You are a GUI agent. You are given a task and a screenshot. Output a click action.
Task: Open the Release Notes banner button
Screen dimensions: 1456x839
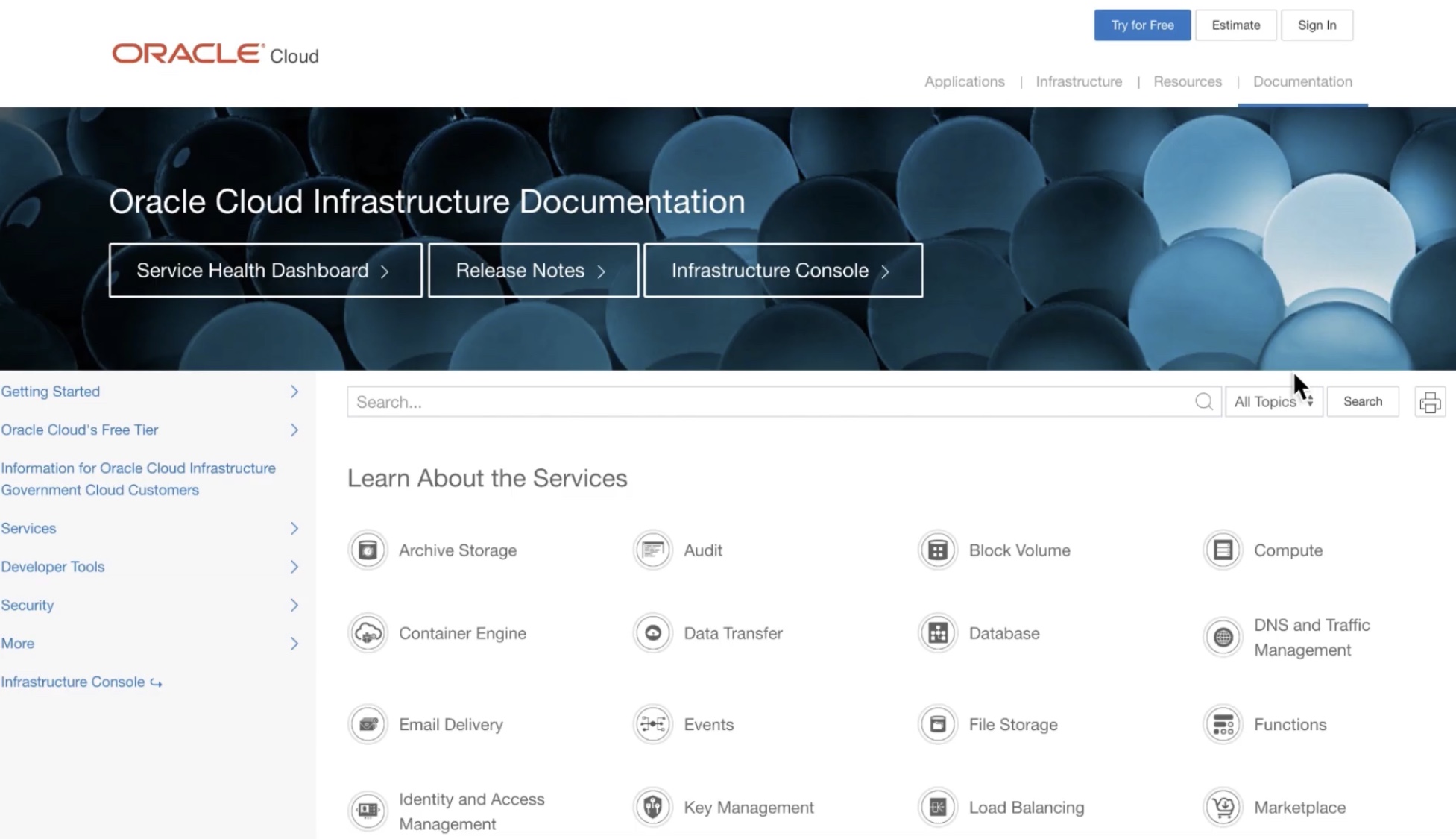coord(533,271)
